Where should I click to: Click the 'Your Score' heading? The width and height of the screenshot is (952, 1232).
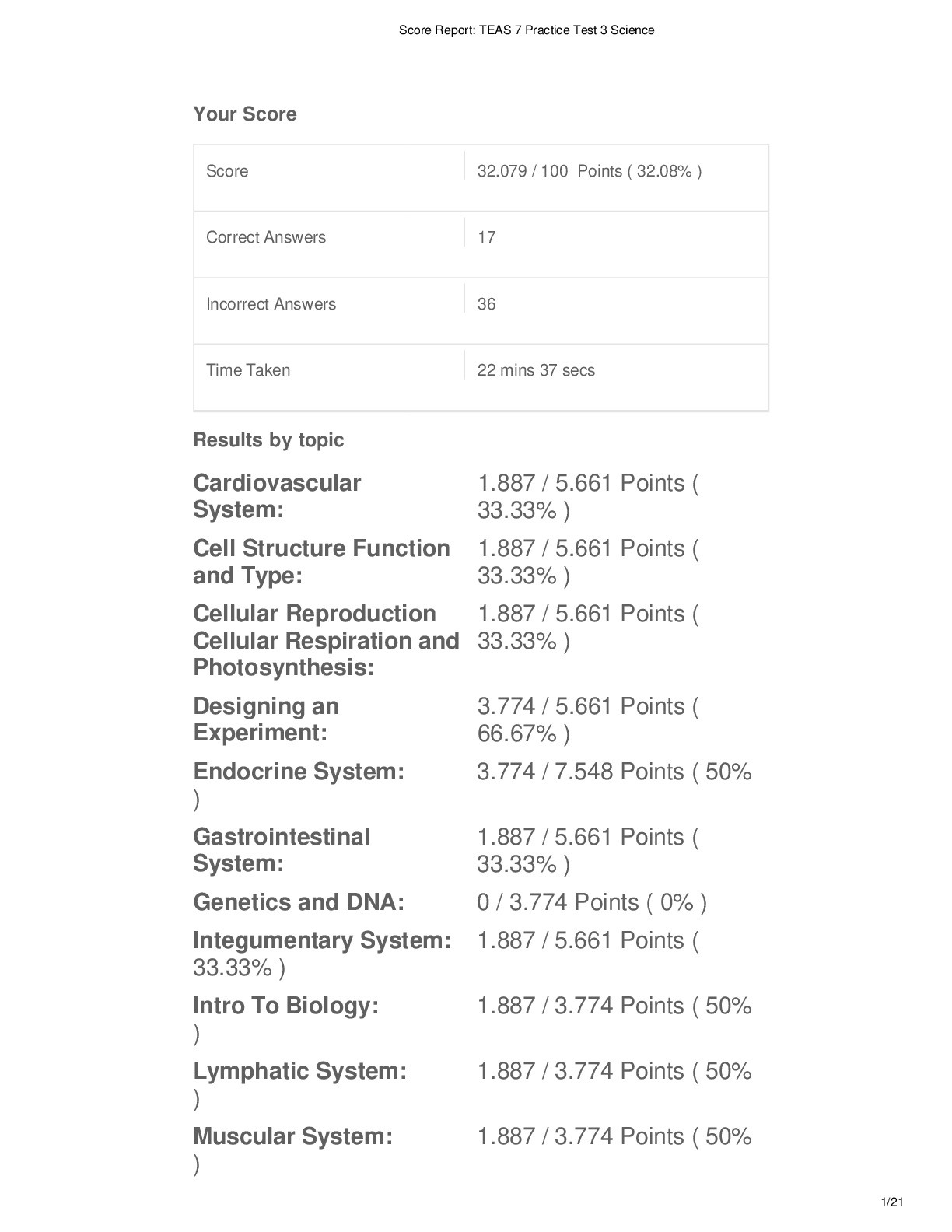[x=245, y=114]
